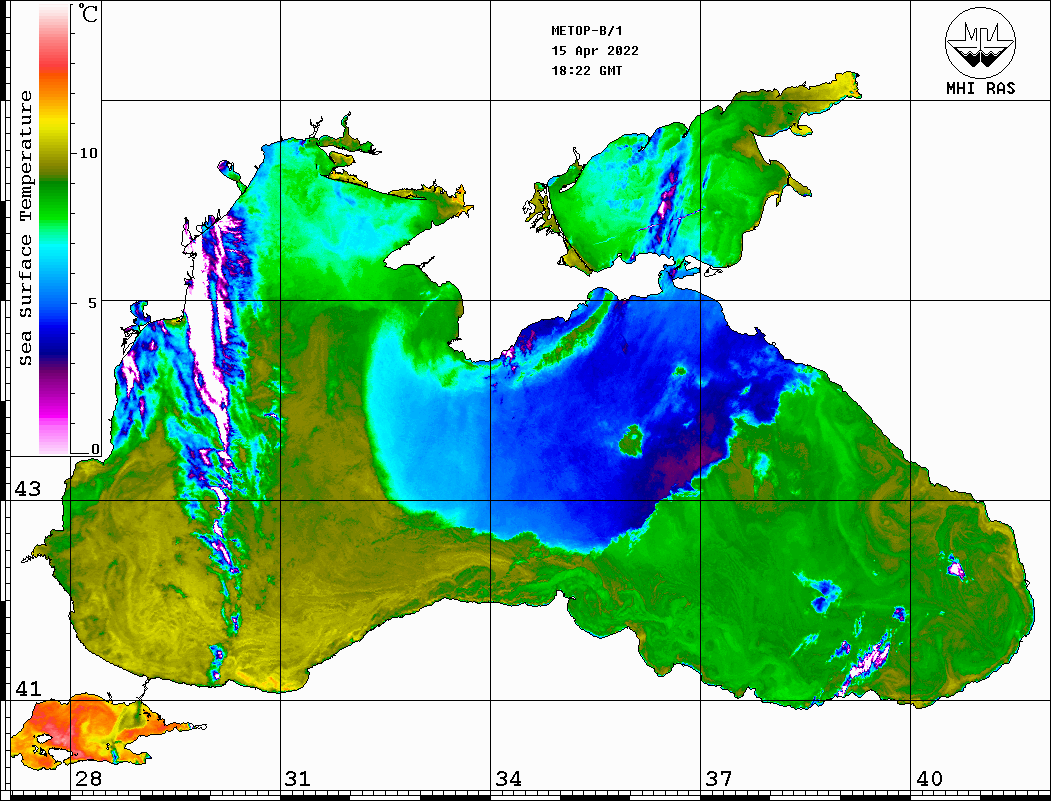Click the '18:22 GMT' time text
1051x801 pixels.
pyautogui.click(x=586, y=70)
